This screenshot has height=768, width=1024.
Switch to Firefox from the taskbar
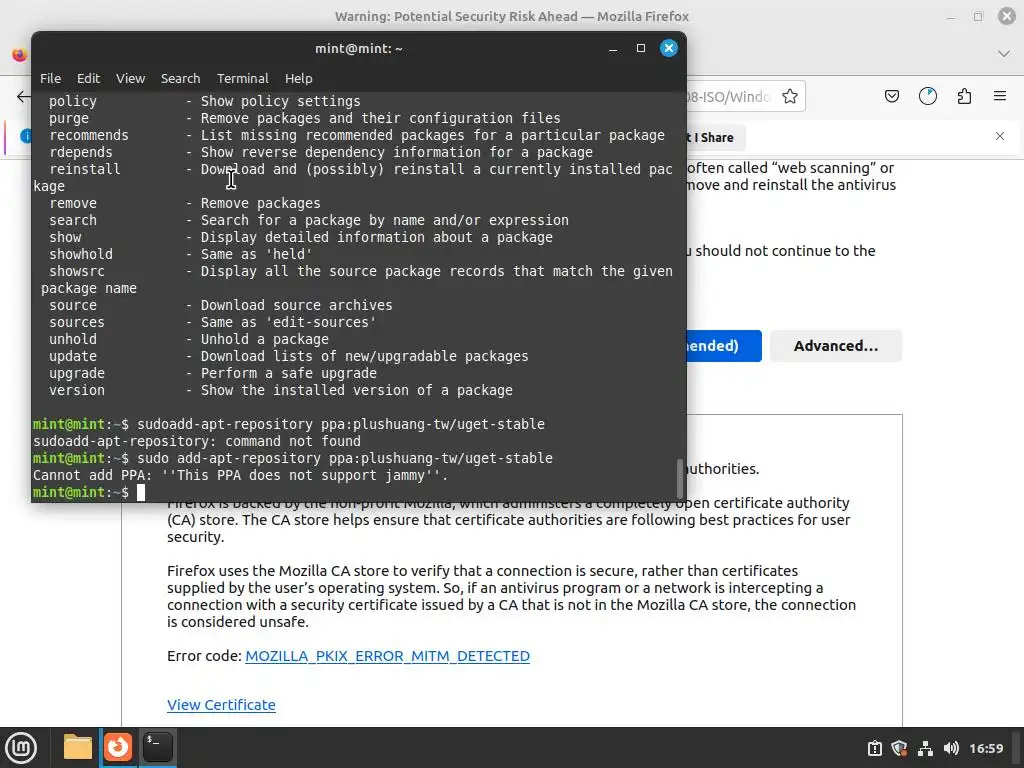click(x=118, y=747)
